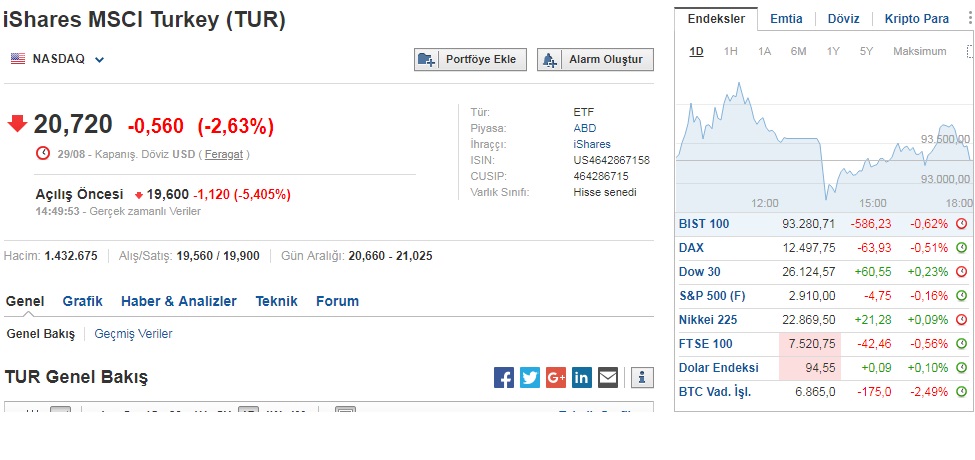Share by email envelope icon
The image size is (975, 460).
pos(608,377)
